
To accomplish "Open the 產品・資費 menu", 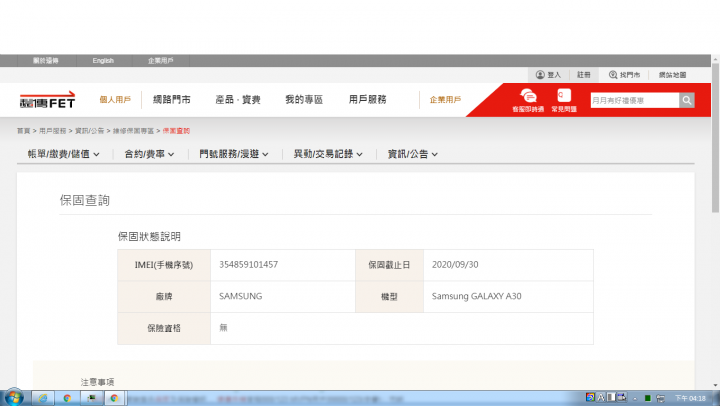I will pyautogui.click(x=238, y=100).
